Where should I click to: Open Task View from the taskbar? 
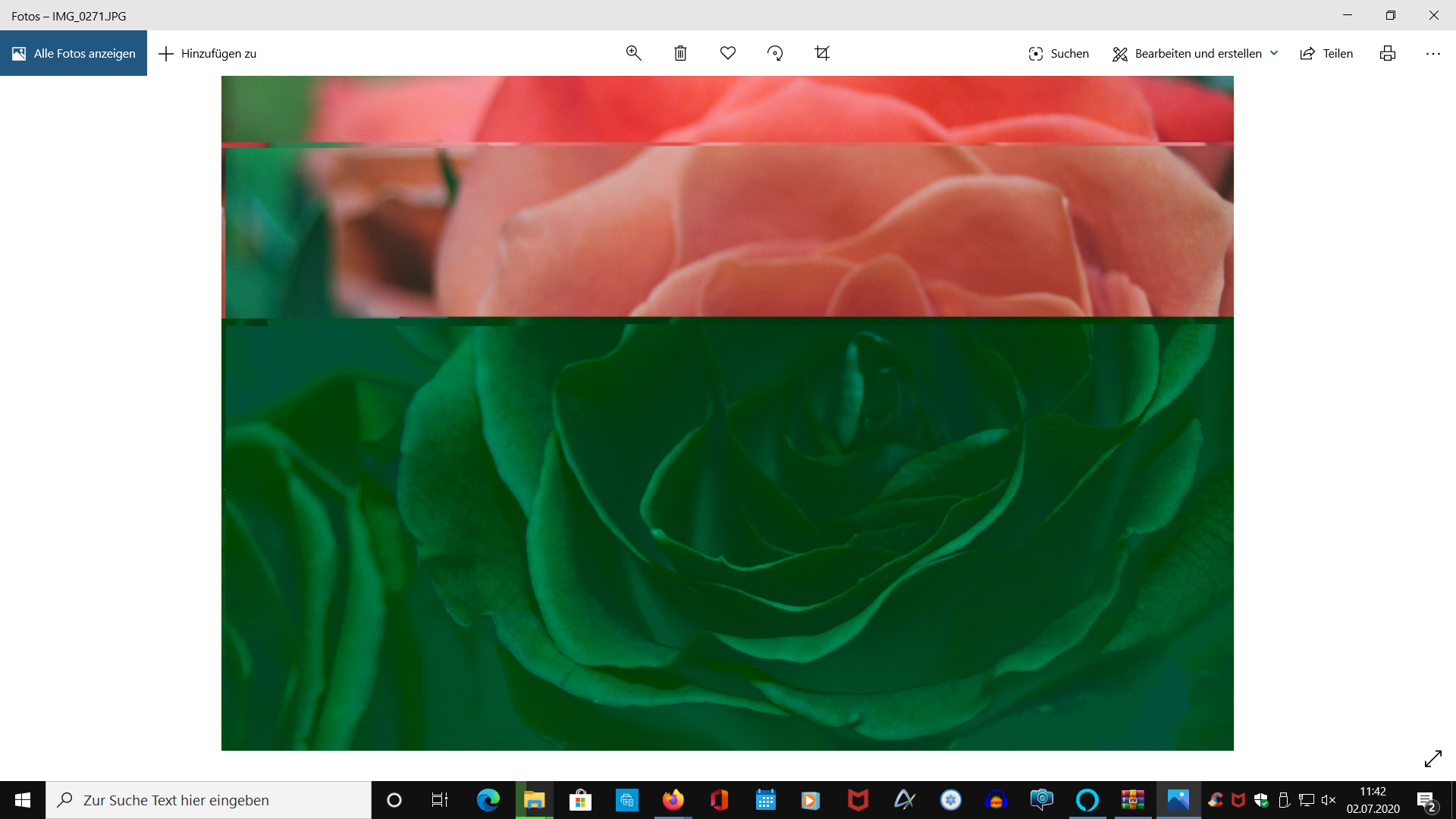(x=439, y=800)
